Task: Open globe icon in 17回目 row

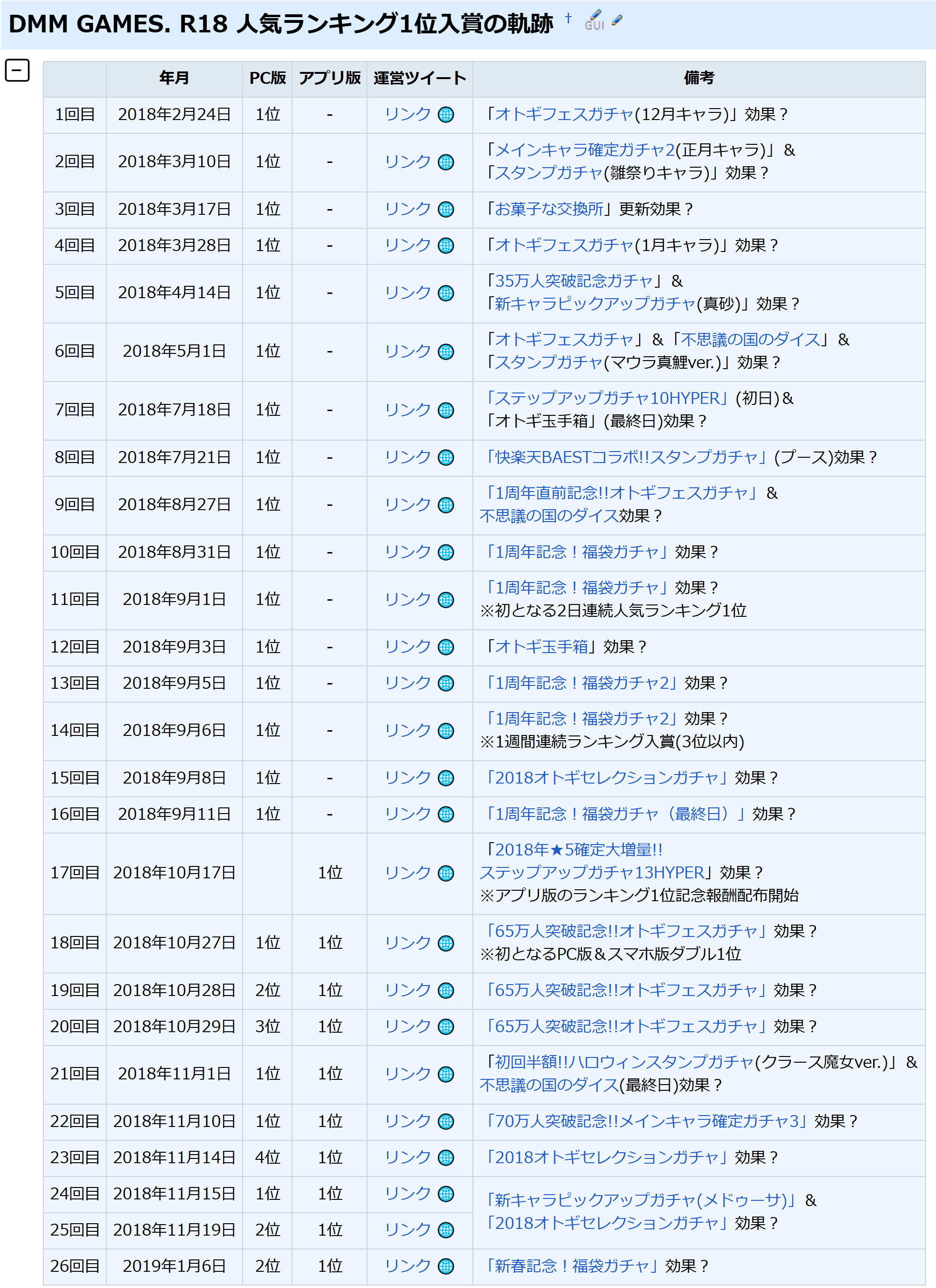Action: tap(446, 873)
